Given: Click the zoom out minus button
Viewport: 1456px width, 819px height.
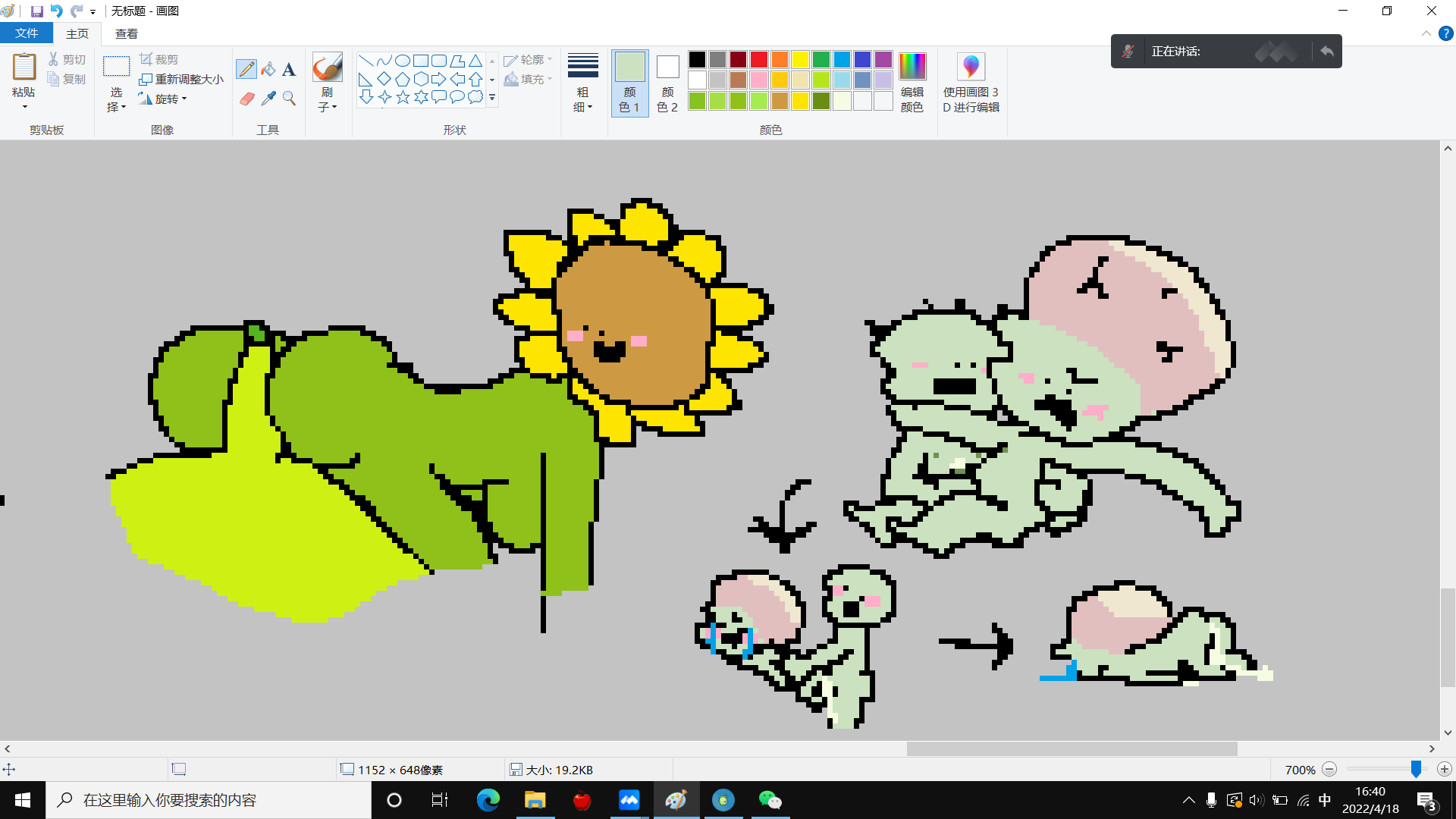Looking at the screenshot, I should tap(1329, 769).
